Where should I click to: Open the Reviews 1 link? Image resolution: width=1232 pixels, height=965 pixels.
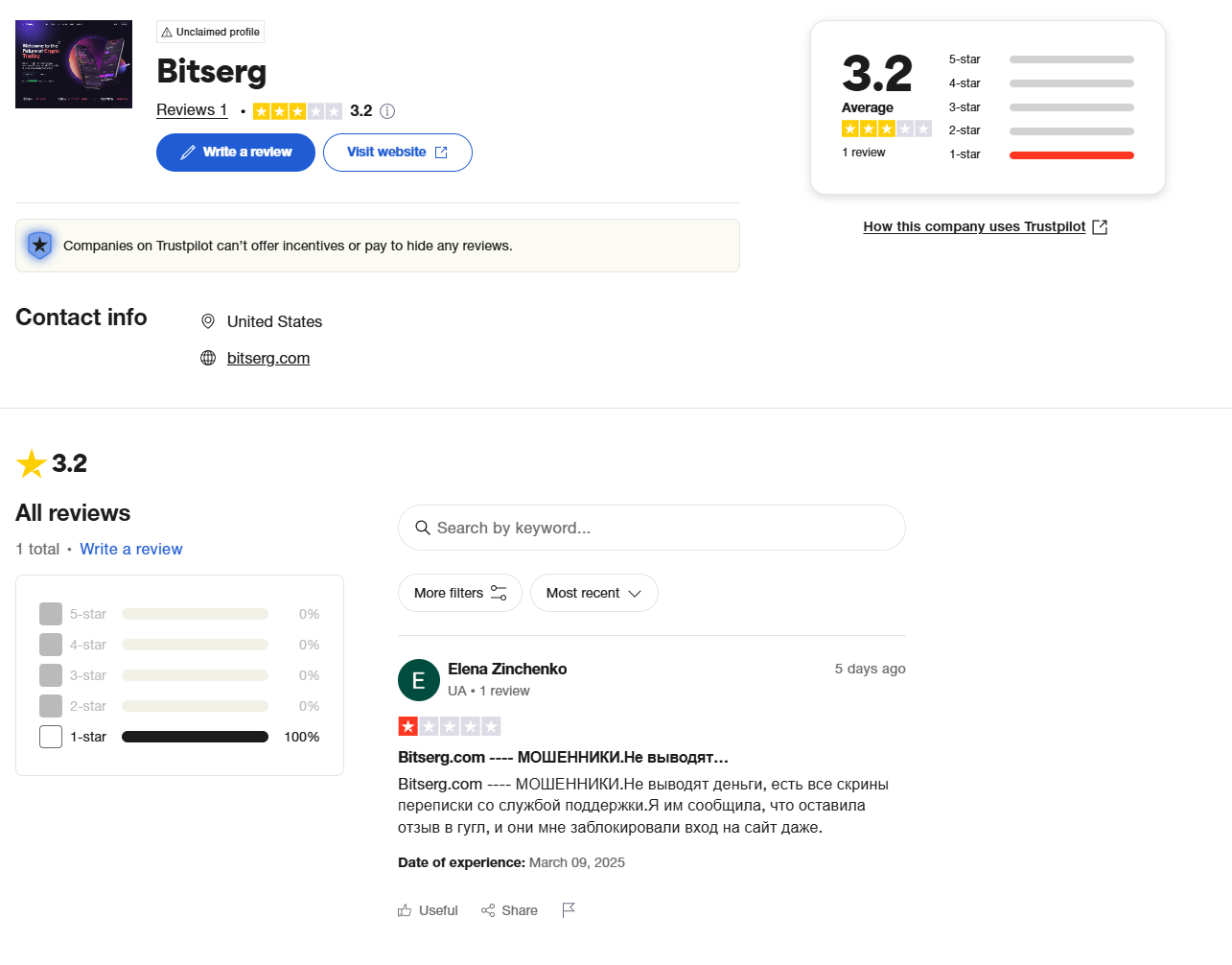[192, 110]
